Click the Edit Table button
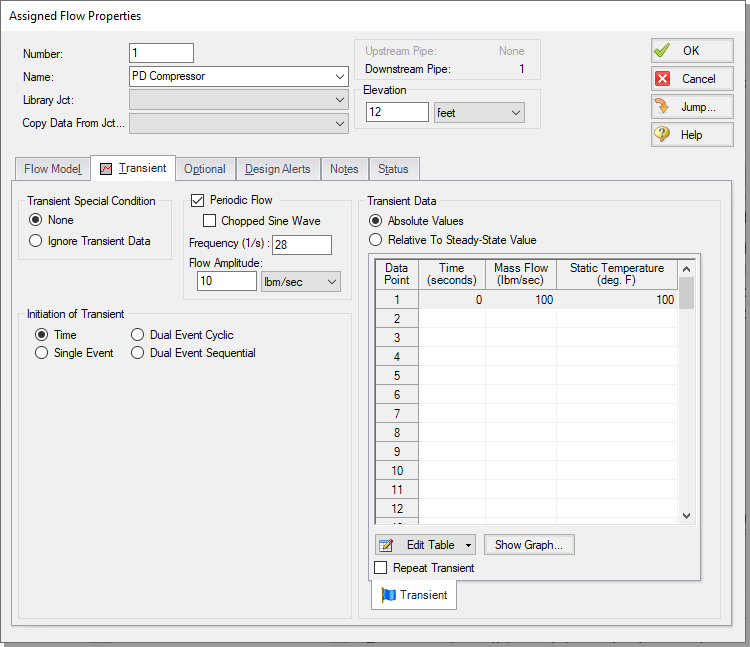Screen dimensions: 750x647 coord(425,545)
